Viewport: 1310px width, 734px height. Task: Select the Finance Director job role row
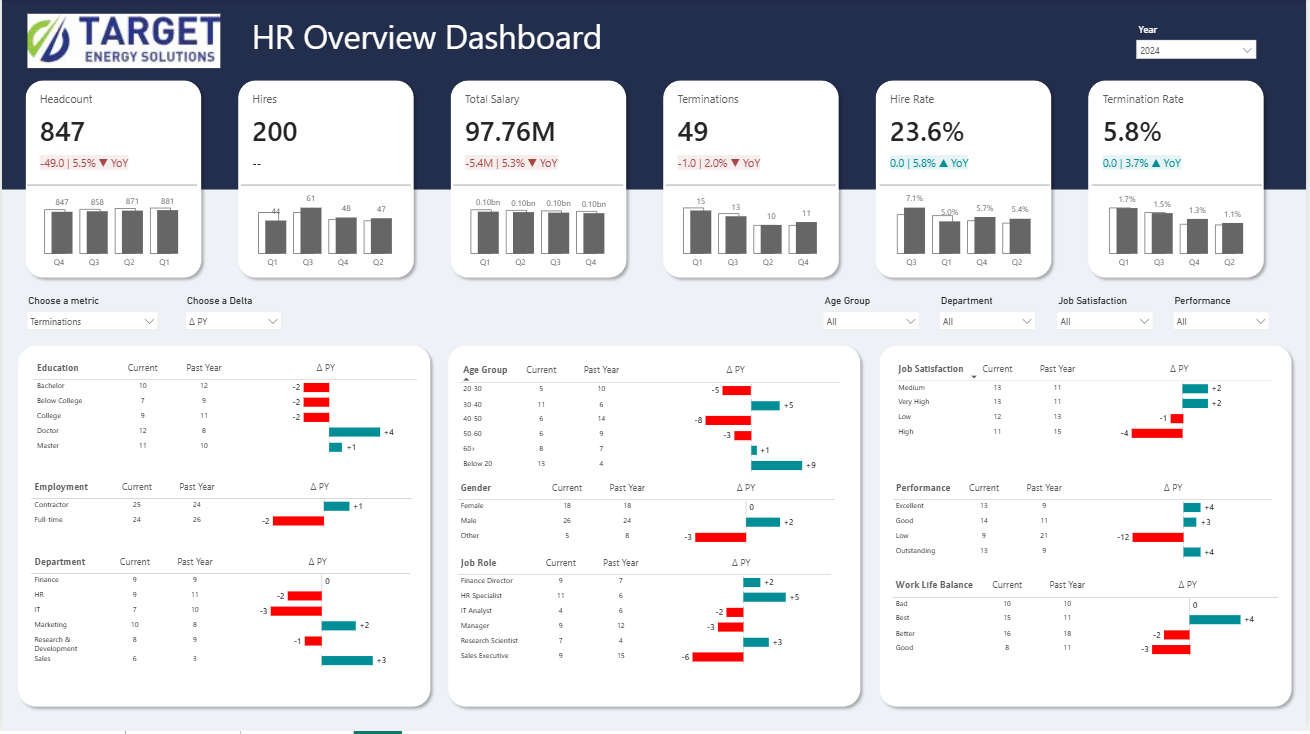coord(645,581)
